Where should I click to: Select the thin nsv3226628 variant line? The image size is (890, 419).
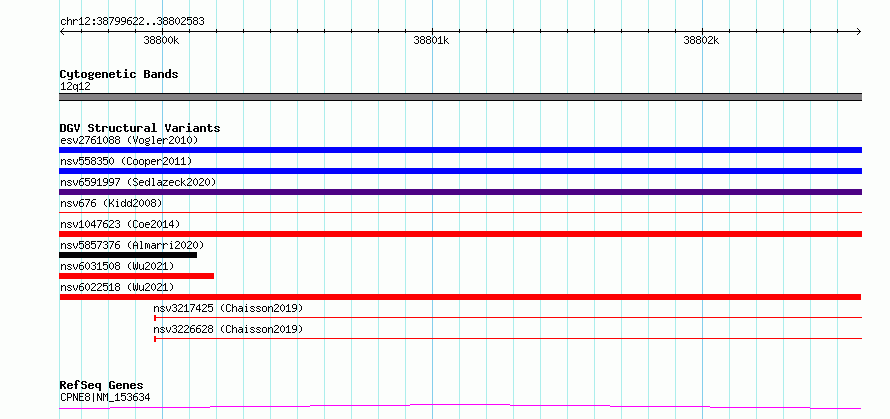click(508, 339)
